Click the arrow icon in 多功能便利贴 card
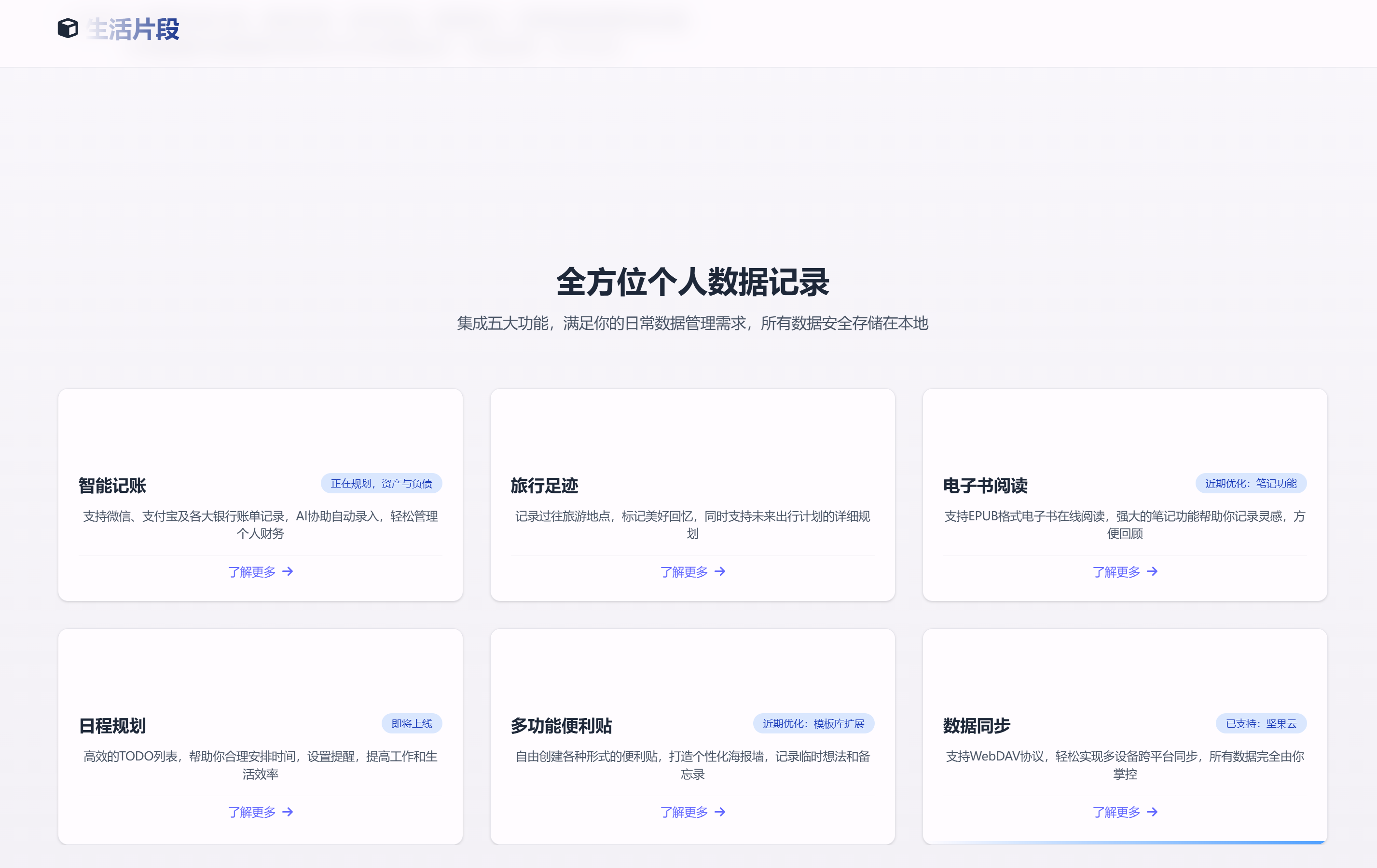The width and height of the screenshot is (1377, 868). 720,812
